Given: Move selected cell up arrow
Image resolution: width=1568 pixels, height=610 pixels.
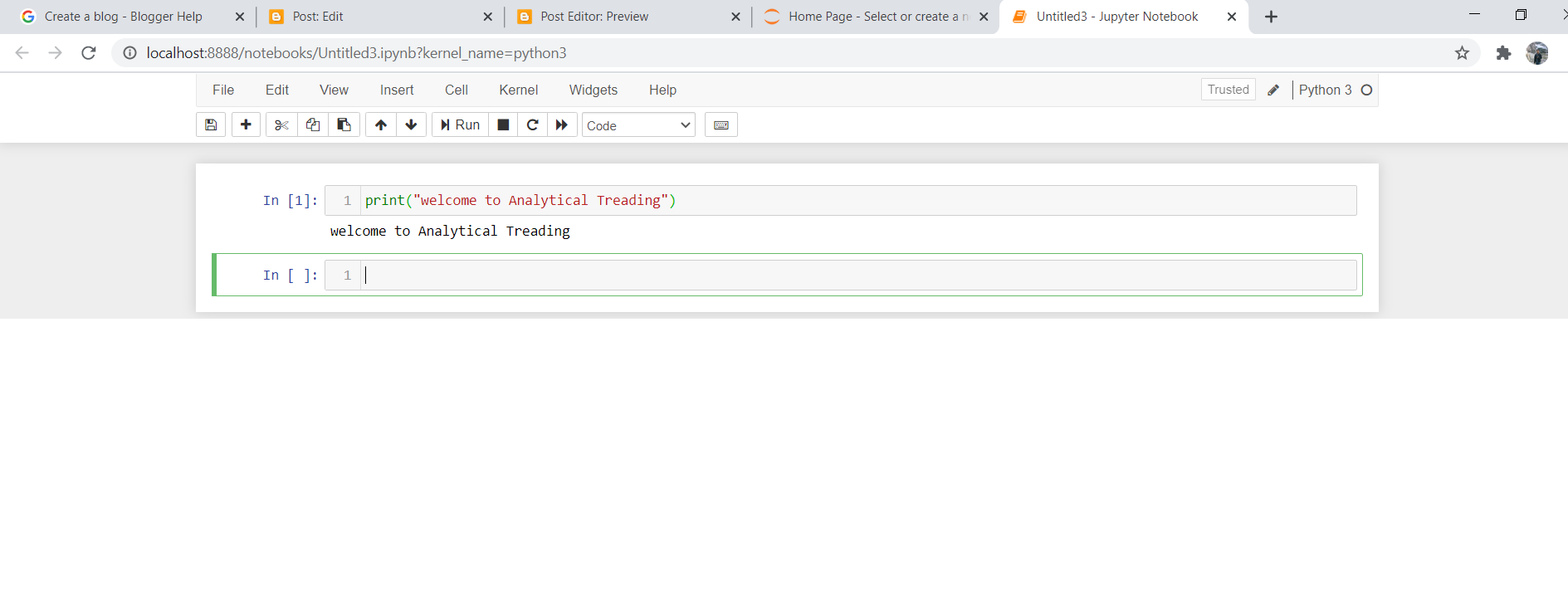Looking at the screenshot, I should (381, 124).
